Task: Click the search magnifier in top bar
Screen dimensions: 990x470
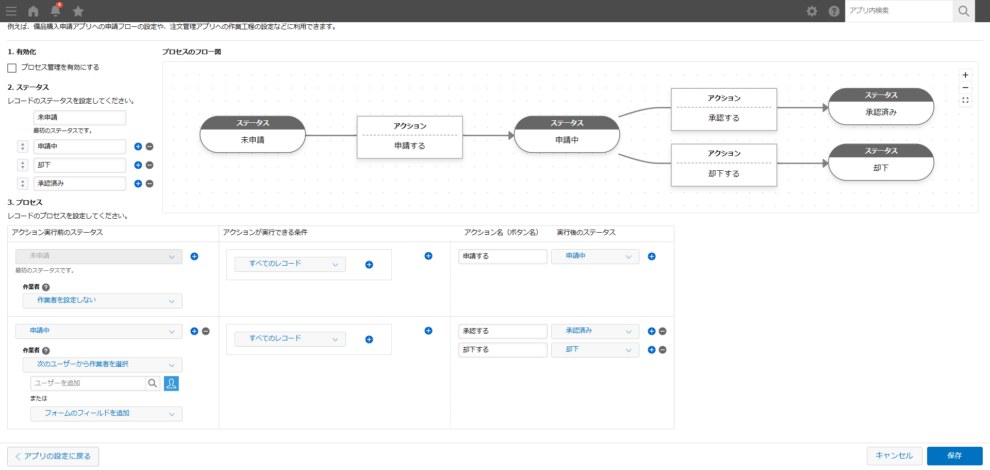Action: coord(963,11)
